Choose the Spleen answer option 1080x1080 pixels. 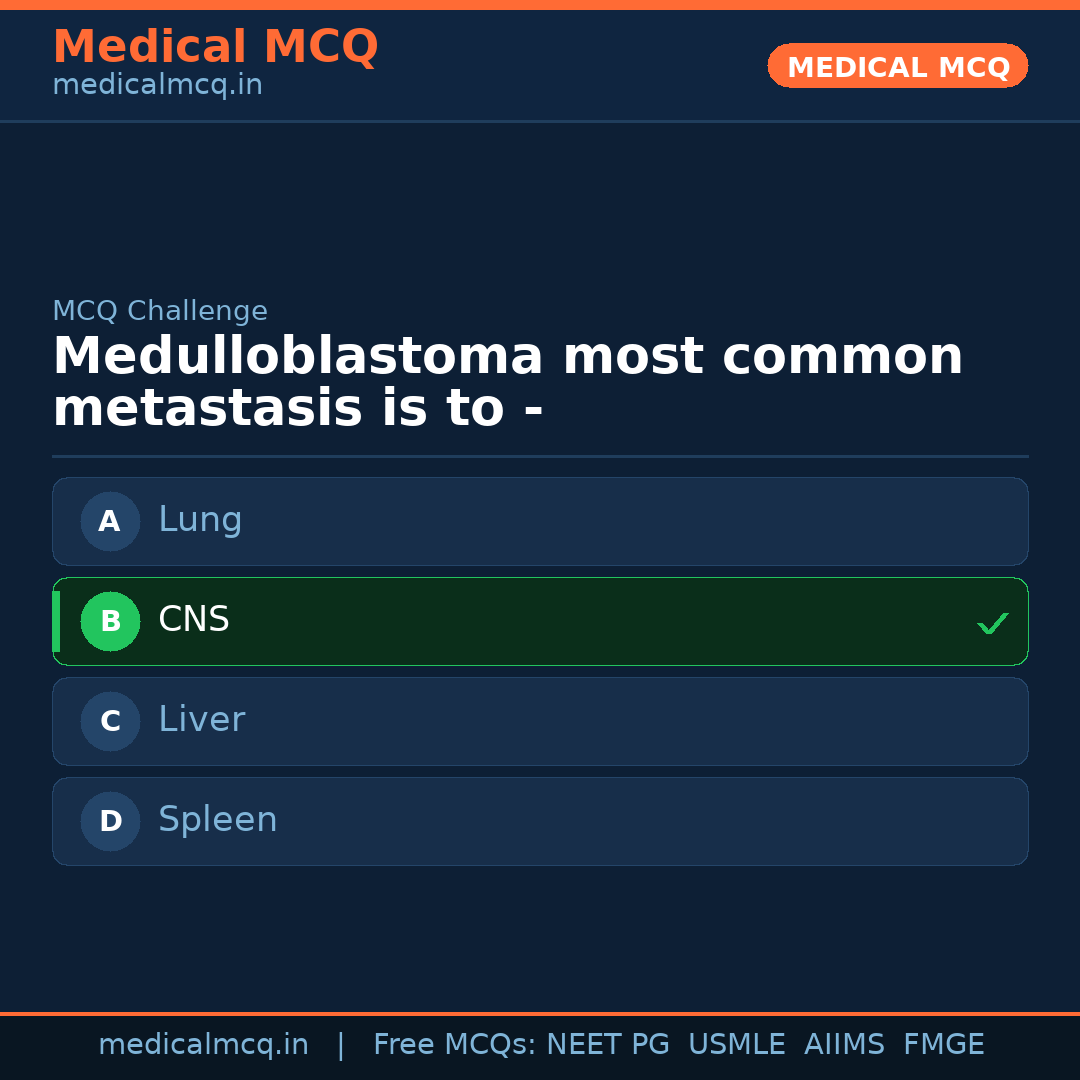click(540, 821)
